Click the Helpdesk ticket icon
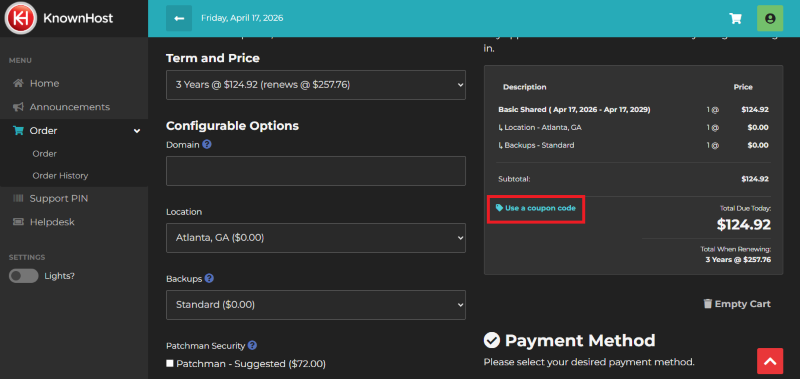The width and height of the screenshot is (800, 379). tap(18, 222)
